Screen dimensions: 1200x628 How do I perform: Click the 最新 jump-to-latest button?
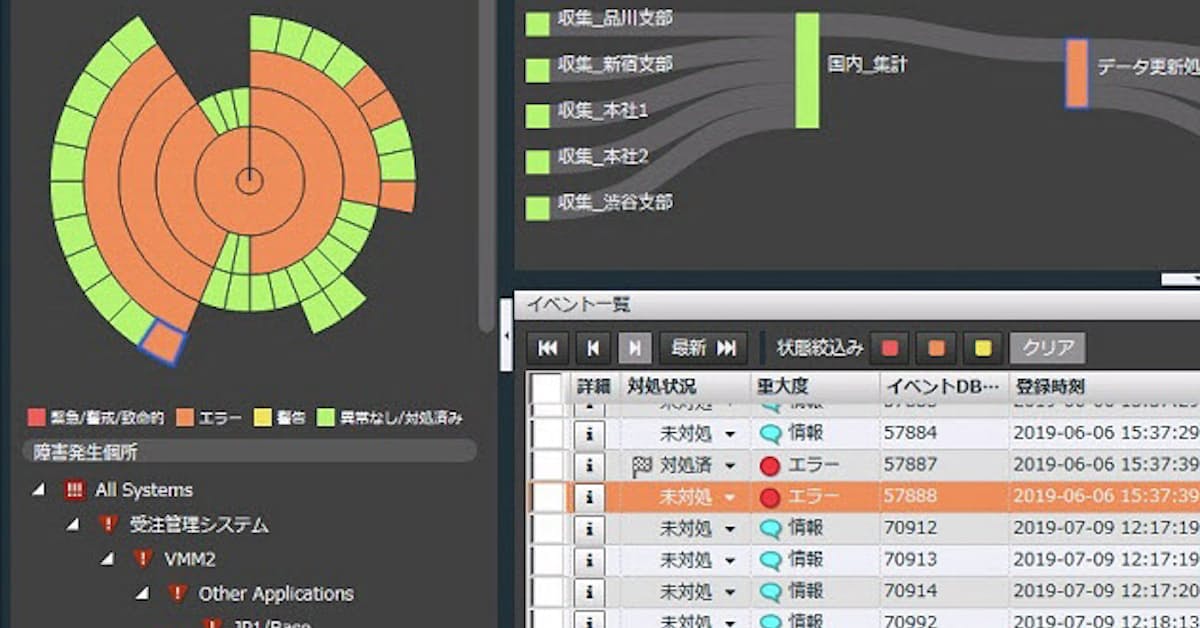click(704, 348)
